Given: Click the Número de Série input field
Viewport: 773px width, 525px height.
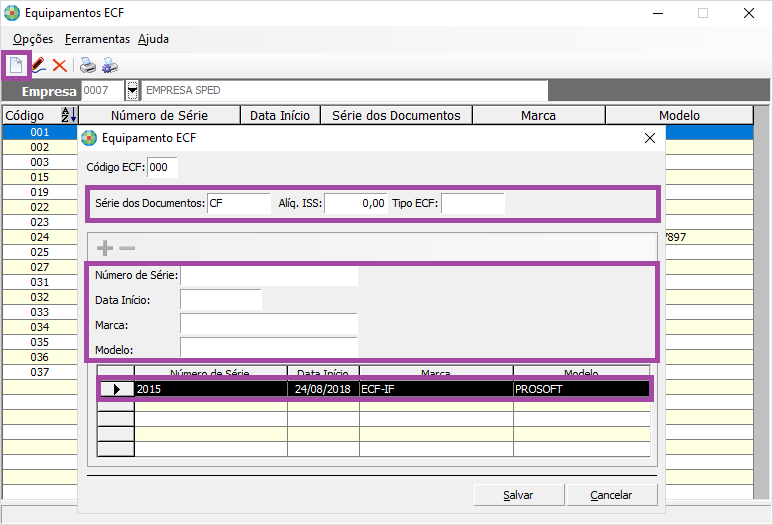Looking at the screenshot, I should 268,275.
